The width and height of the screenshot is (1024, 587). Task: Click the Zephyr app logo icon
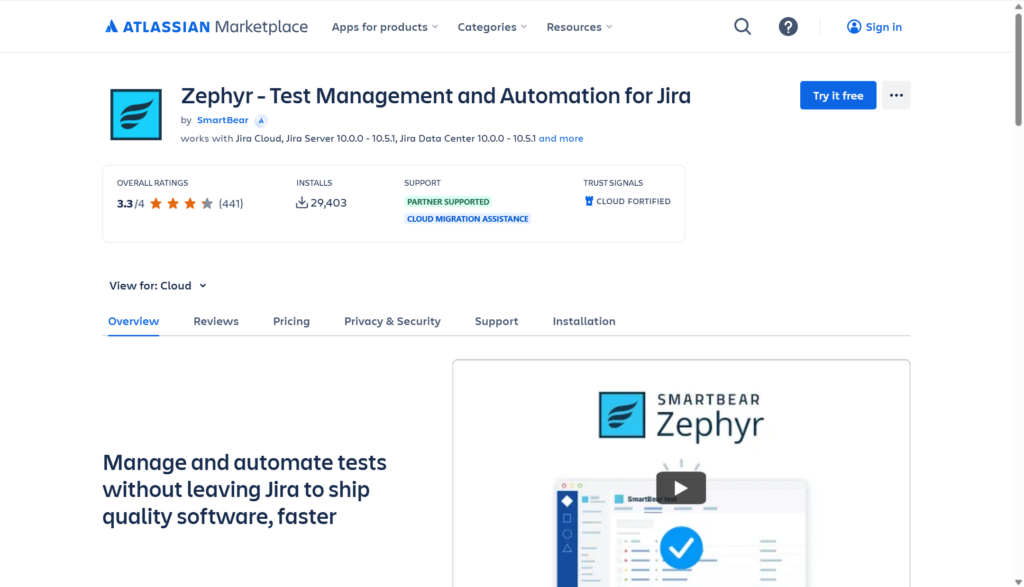(136, 114)
